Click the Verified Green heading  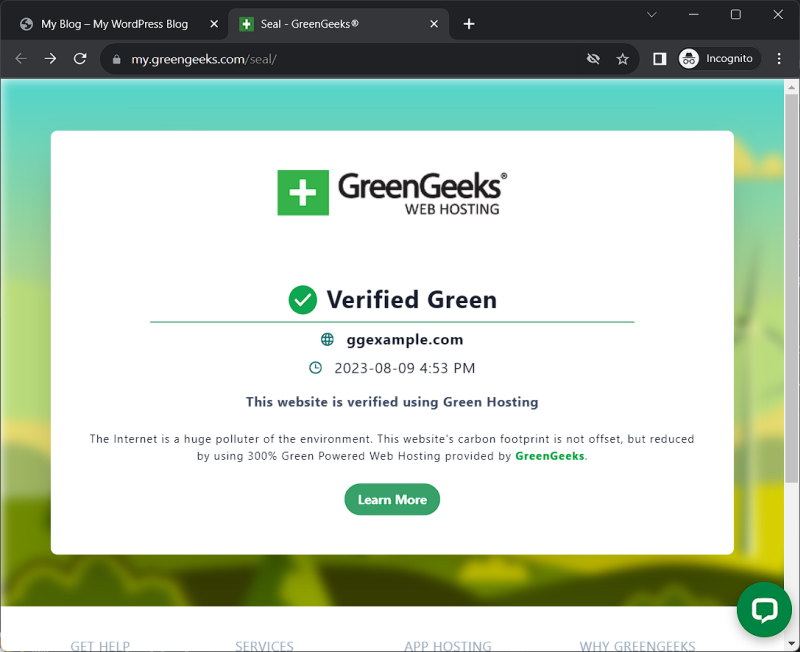(411, 299)
